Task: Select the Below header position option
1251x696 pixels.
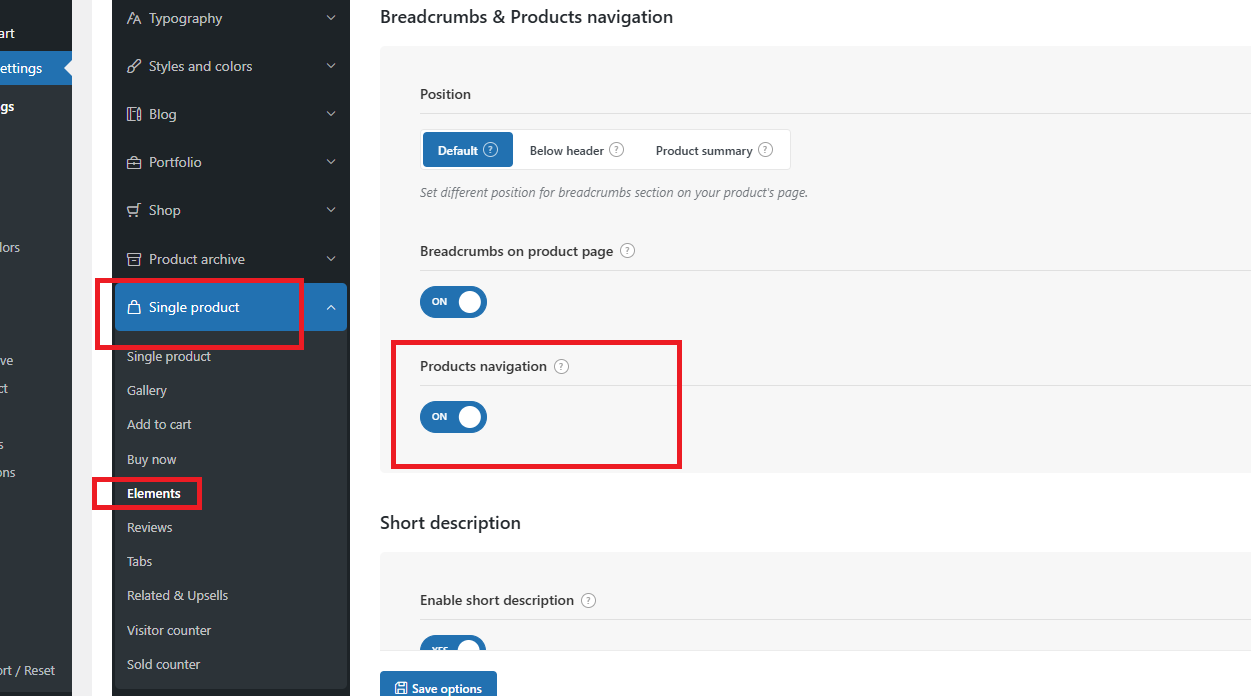Action: click(x=577, y=150)
